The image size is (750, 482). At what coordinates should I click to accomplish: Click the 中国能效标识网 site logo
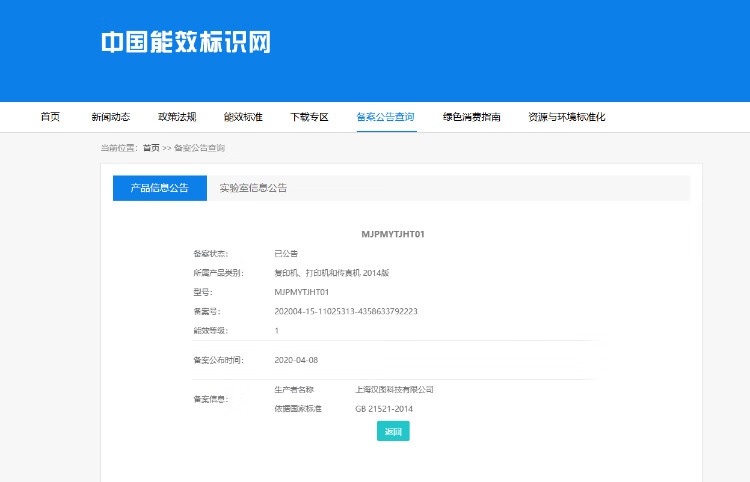tap(185, 42)
